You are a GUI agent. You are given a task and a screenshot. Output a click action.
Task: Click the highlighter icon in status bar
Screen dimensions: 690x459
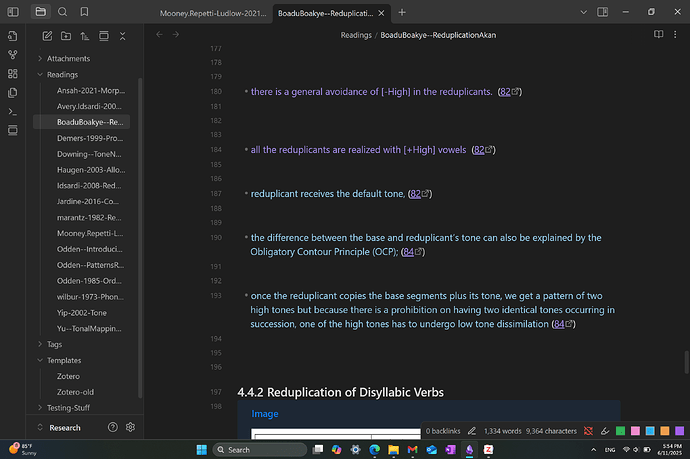[605, 431]
